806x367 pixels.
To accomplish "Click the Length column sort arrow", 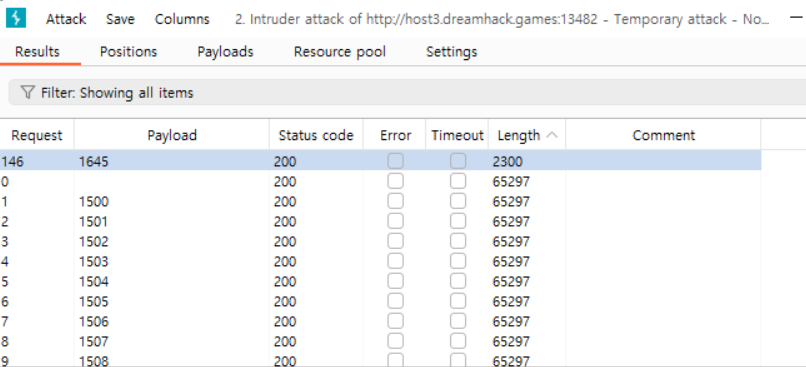I will click(x=552, y=135).
